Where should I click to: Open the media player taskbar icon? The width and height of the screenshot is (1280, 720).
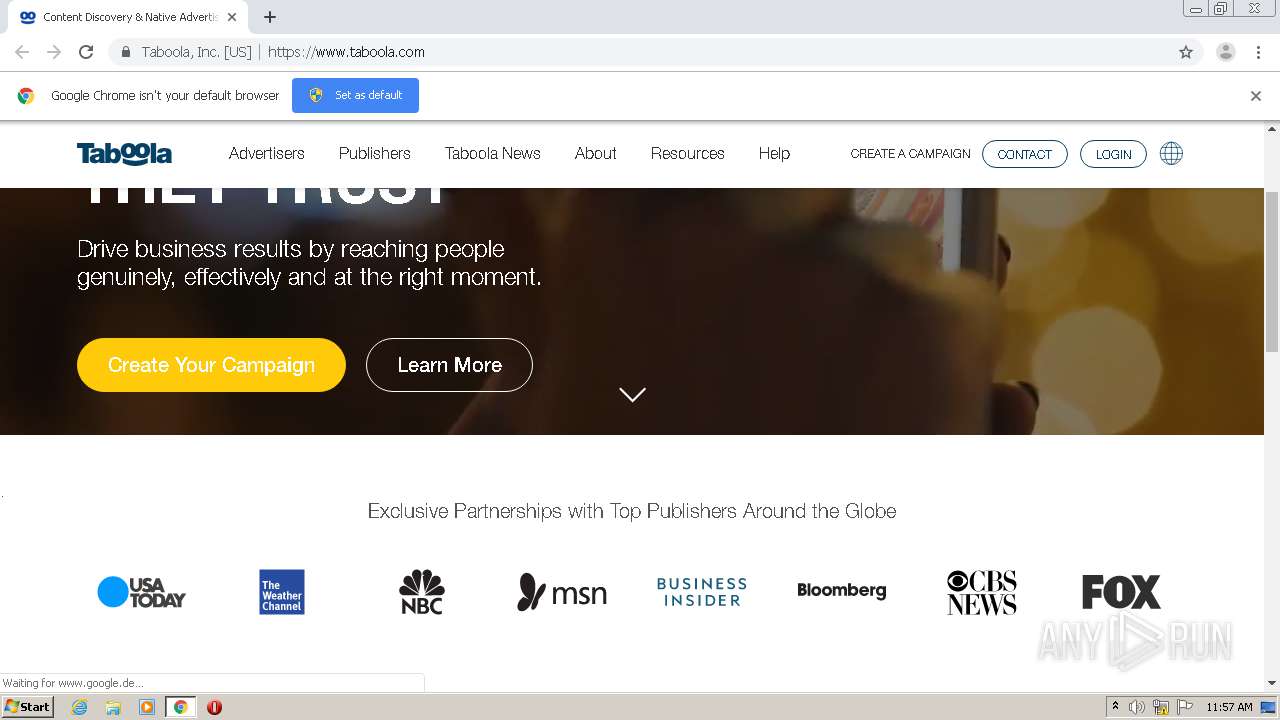coord(147,707)
